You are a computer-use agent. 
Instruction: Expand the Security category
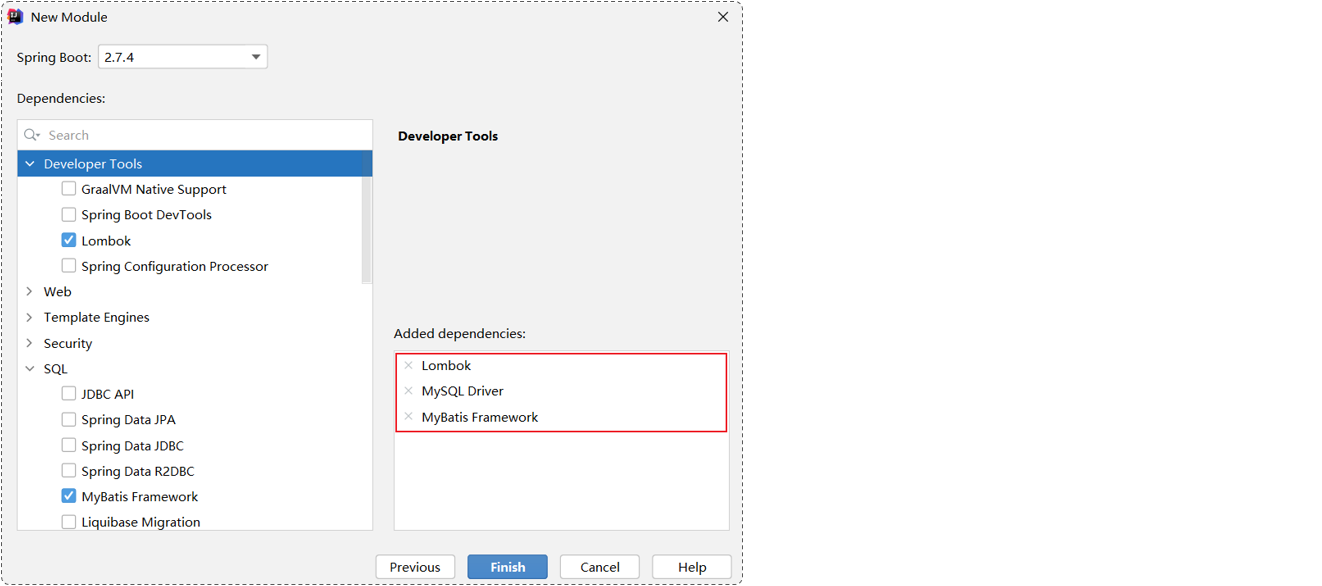click(30, 343)
